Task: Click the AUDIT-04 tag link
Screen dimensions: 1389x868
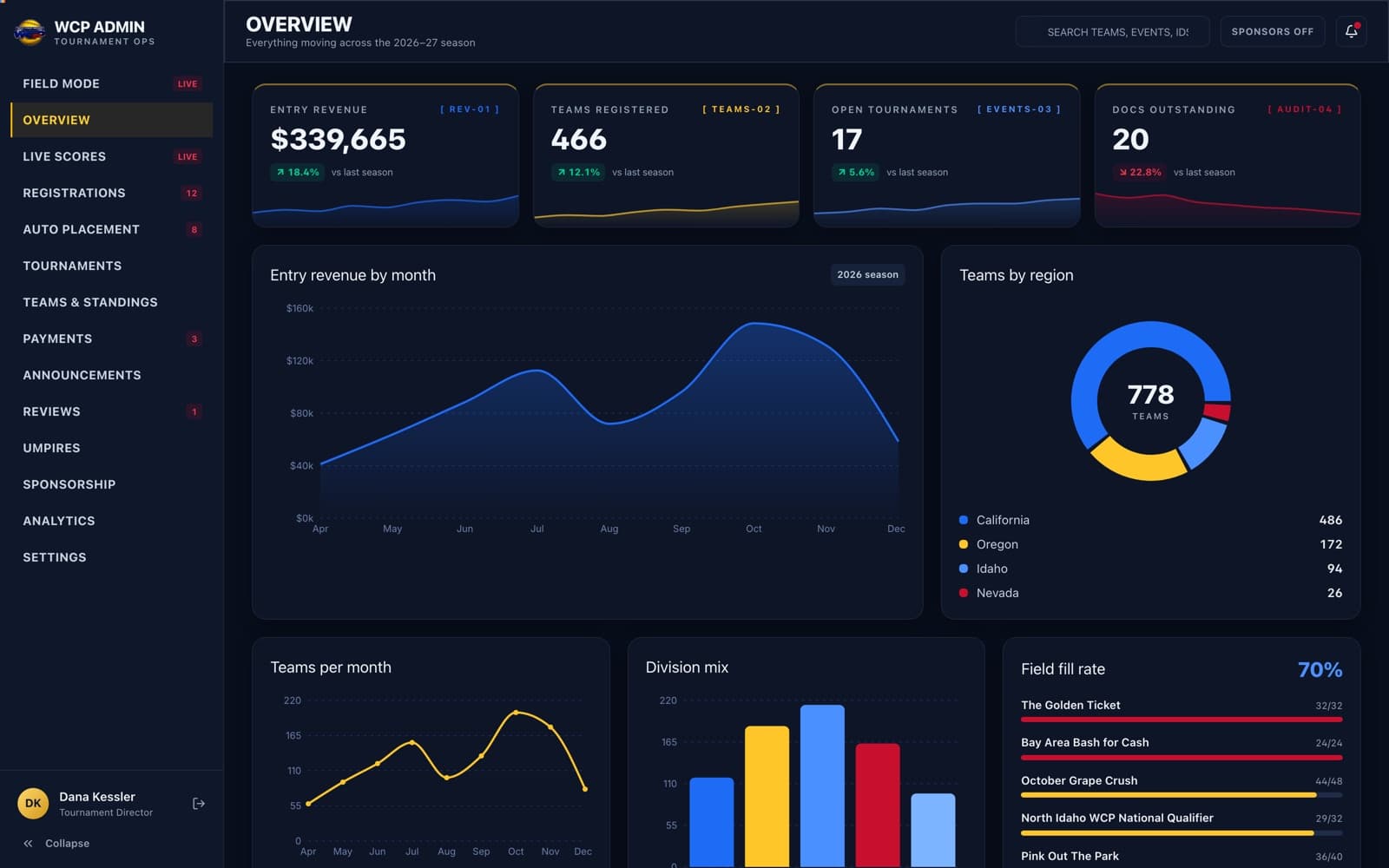Action: 1305,109
